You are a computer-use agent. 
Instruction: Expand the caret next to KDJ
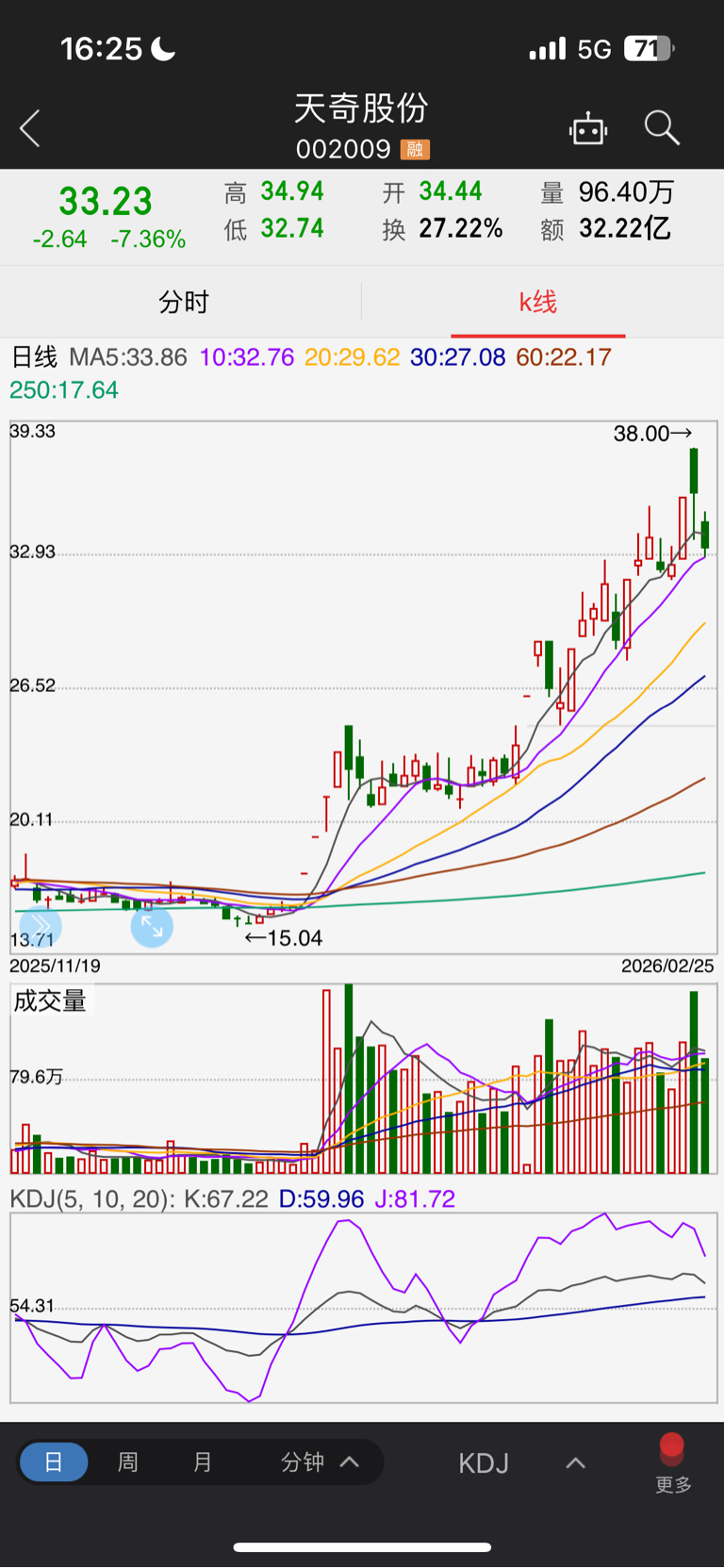click(x=575, y=1463)
